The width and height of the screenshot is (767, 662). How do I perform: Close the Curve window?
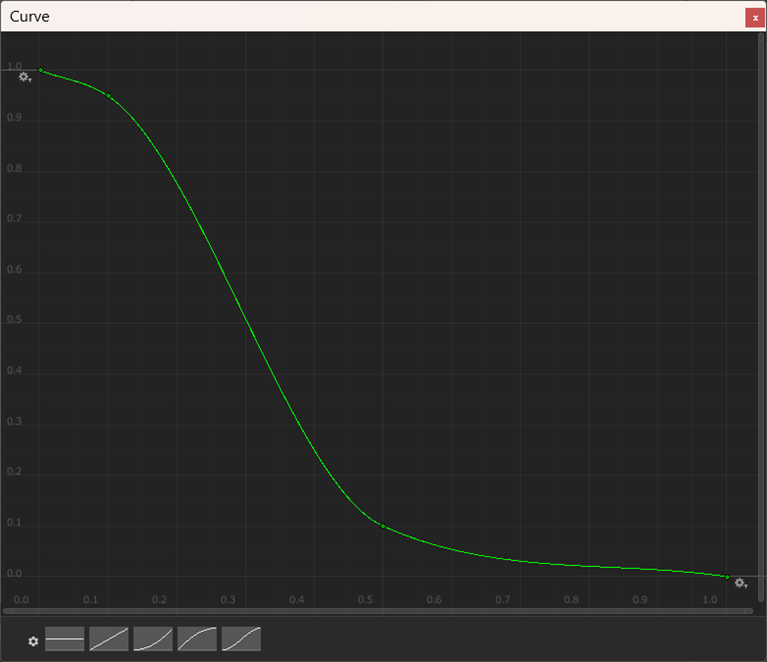[753, 17]
